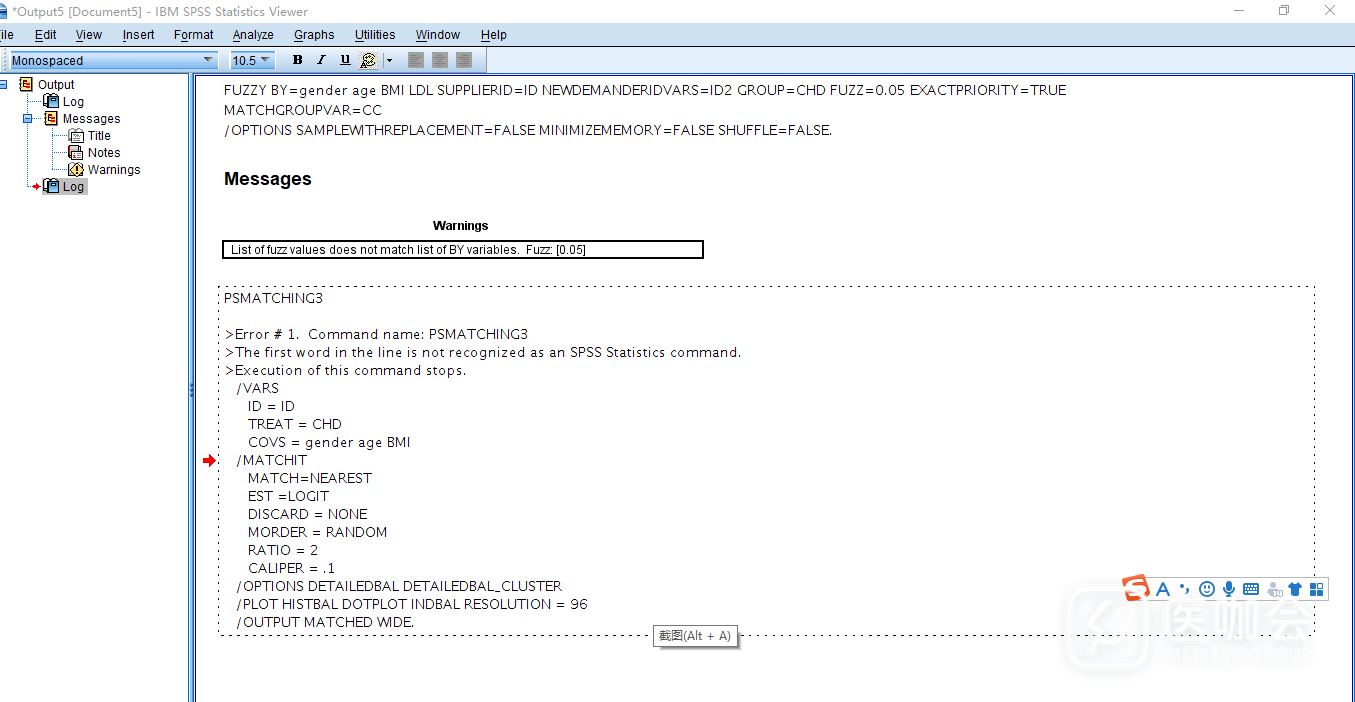
Task: Toggle underline text formatting
Action: point(345,60)
